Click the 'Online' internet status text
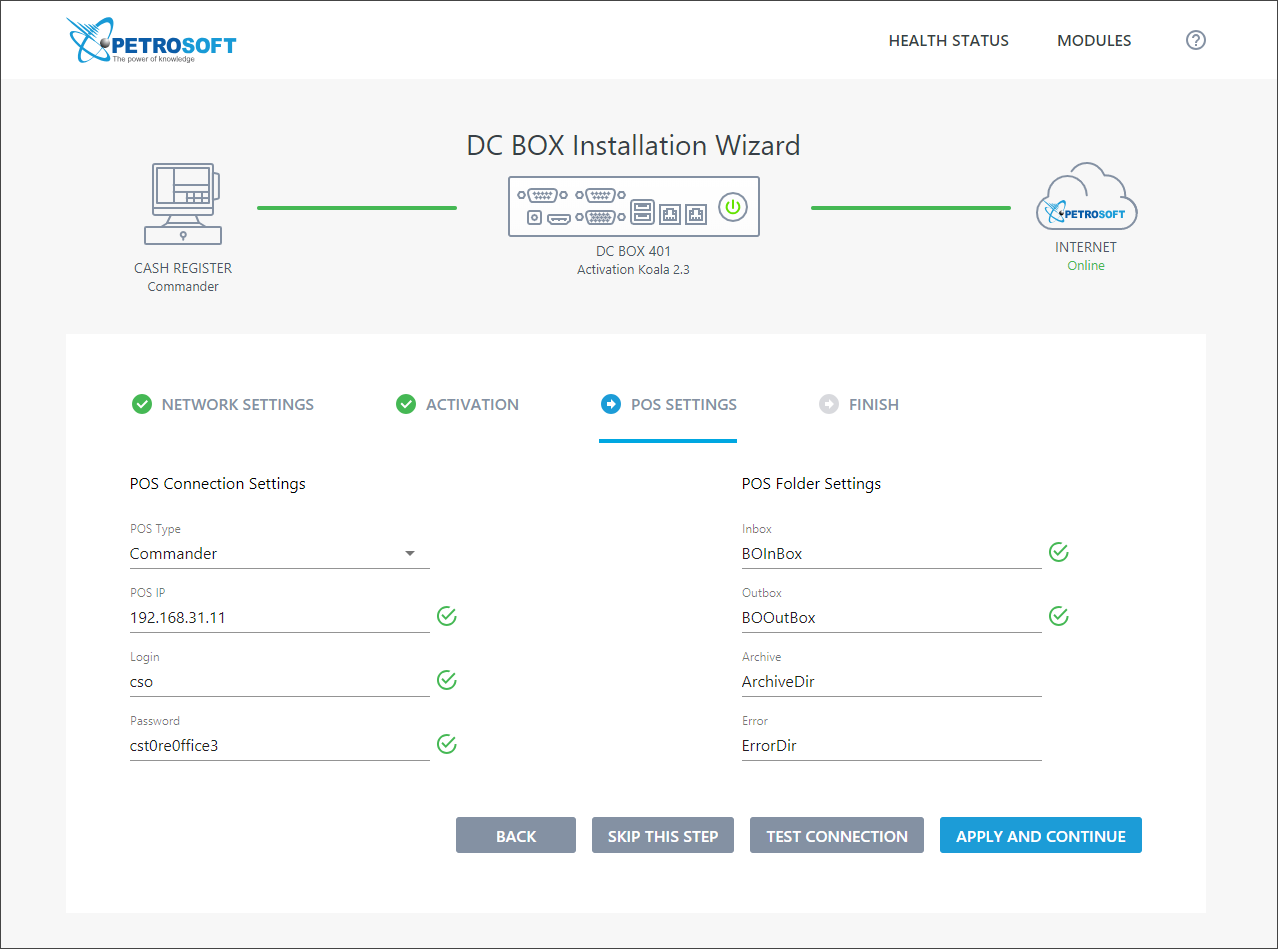1278x949 pixels. [1086, 266]
